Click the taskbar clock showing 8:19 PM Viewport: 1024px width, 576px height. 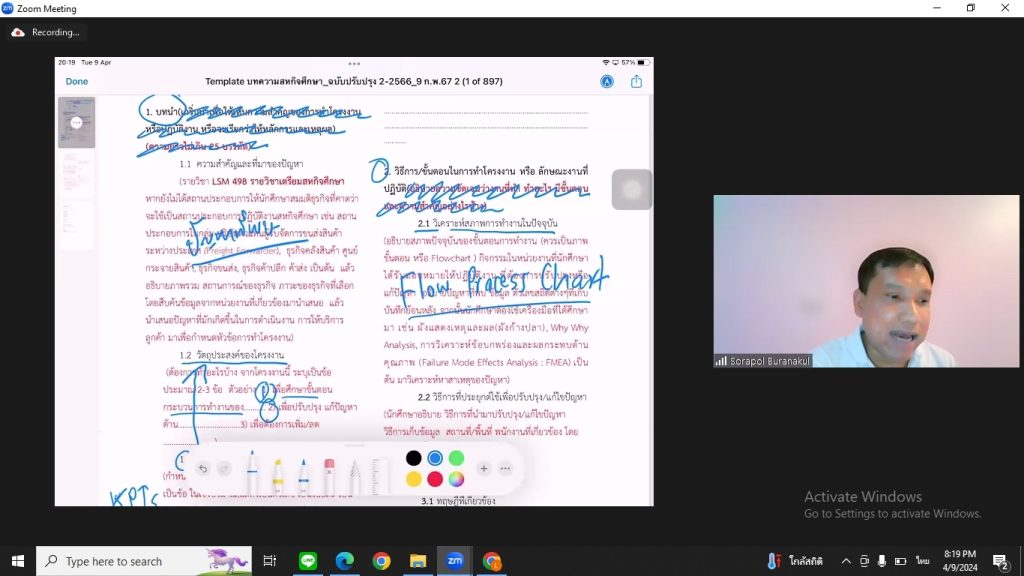tap(960, 561)
